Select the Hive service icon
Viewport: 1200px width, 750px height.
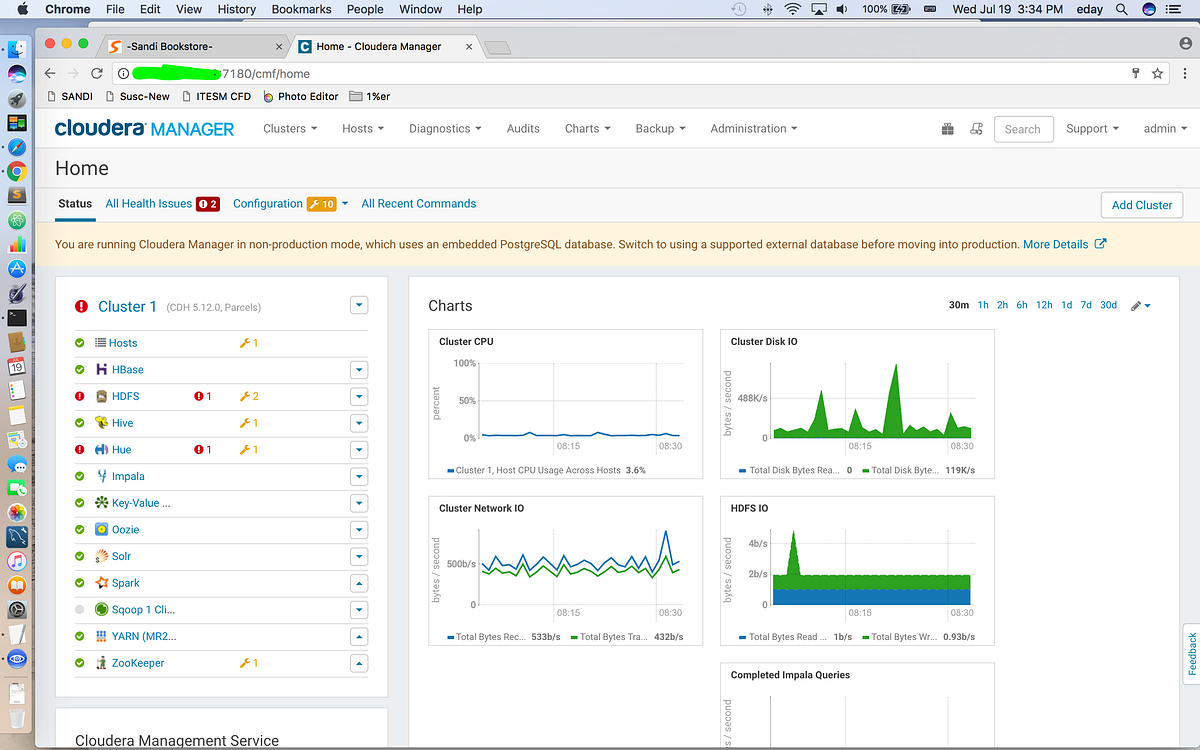(x=101, y=423)
